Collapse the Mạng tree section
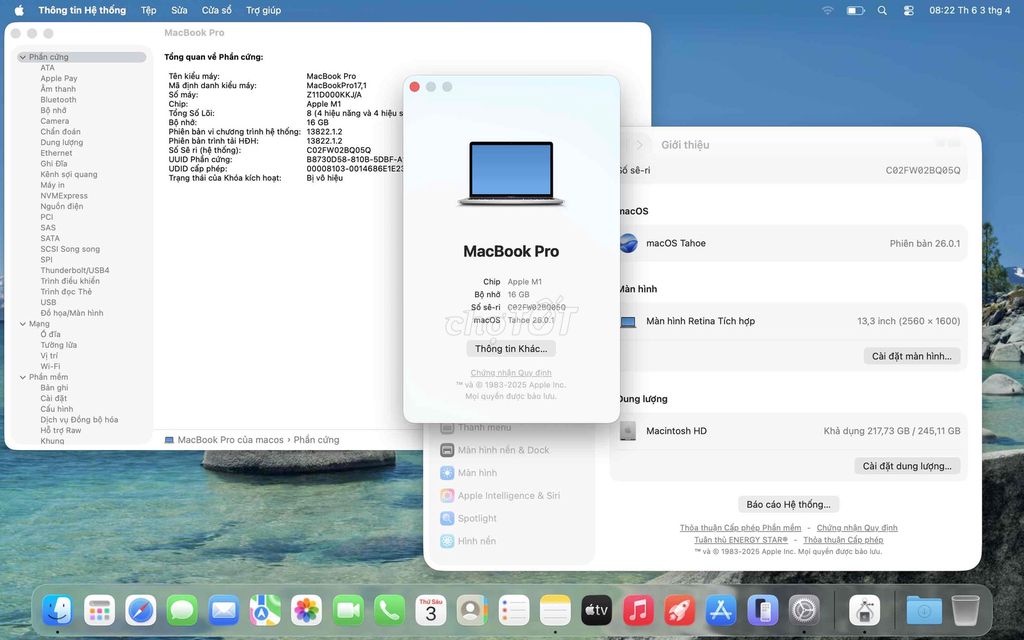This screenshot has width=1024, height=640. pos(23,324)
